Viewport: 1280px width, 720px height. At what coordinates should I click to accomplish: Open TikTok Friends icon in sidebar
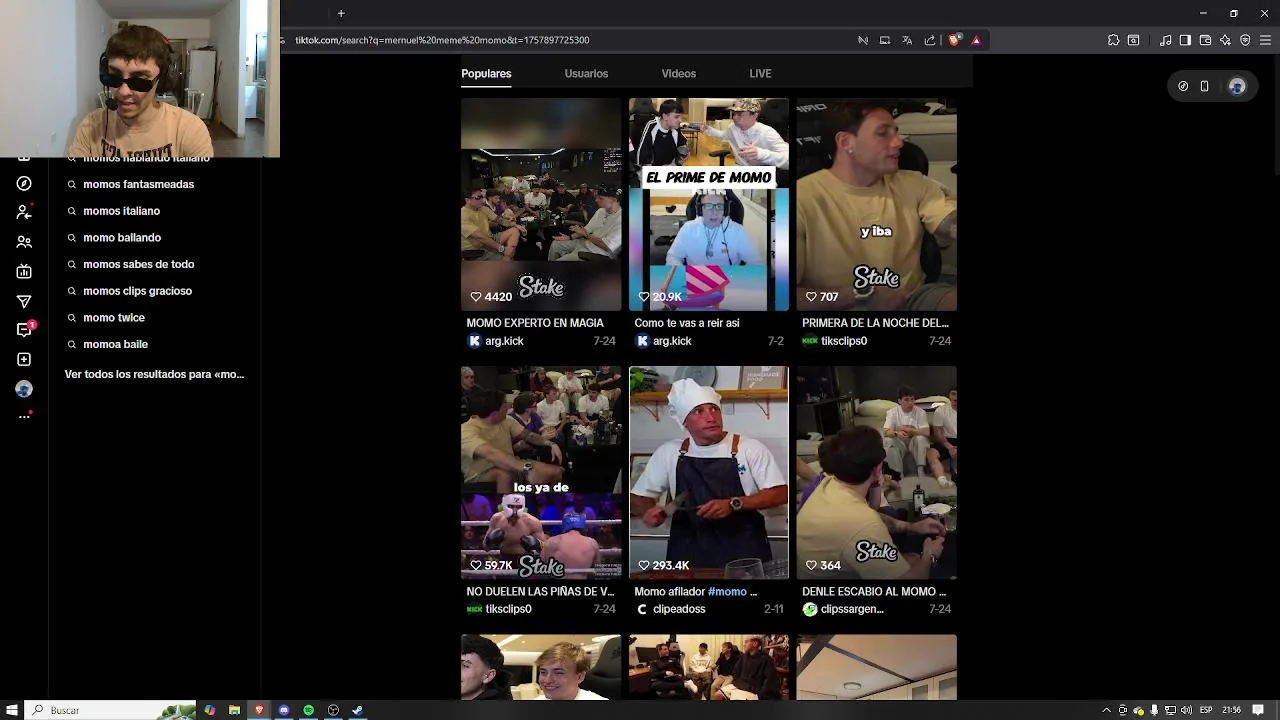(x=24, y=242)
